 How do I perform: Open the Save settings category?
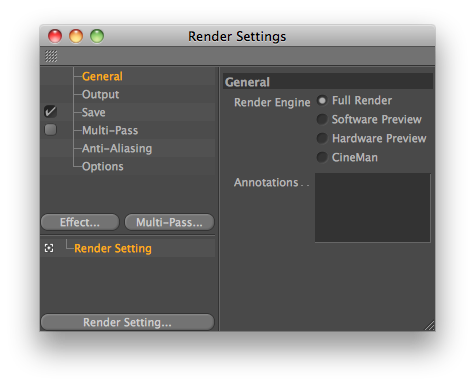pyautogui.click(x=94, y=112)
